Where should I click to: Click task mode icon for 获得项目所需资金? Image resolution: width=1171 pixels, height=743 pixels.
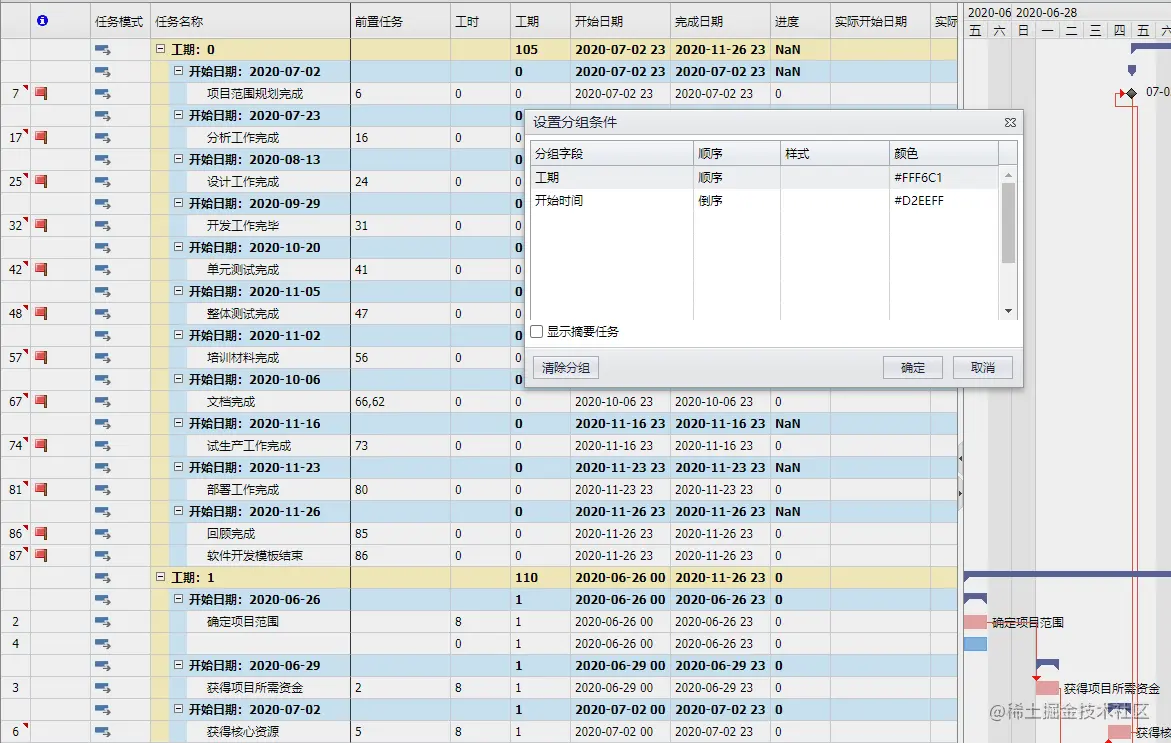click(x=102, y=688)
